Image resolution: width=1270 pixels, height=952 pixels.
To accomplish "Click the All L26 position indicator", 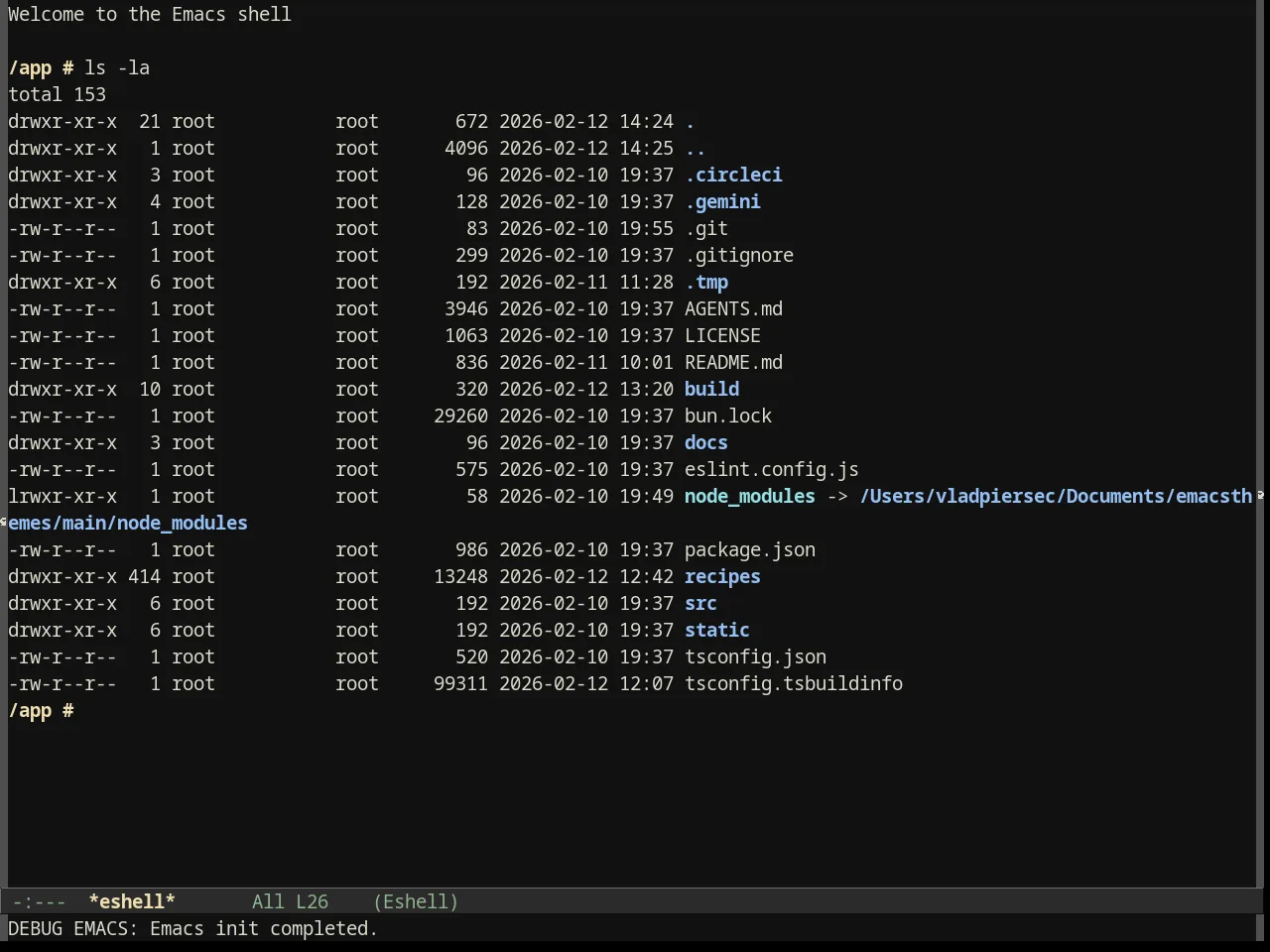I will click(290, 901).
